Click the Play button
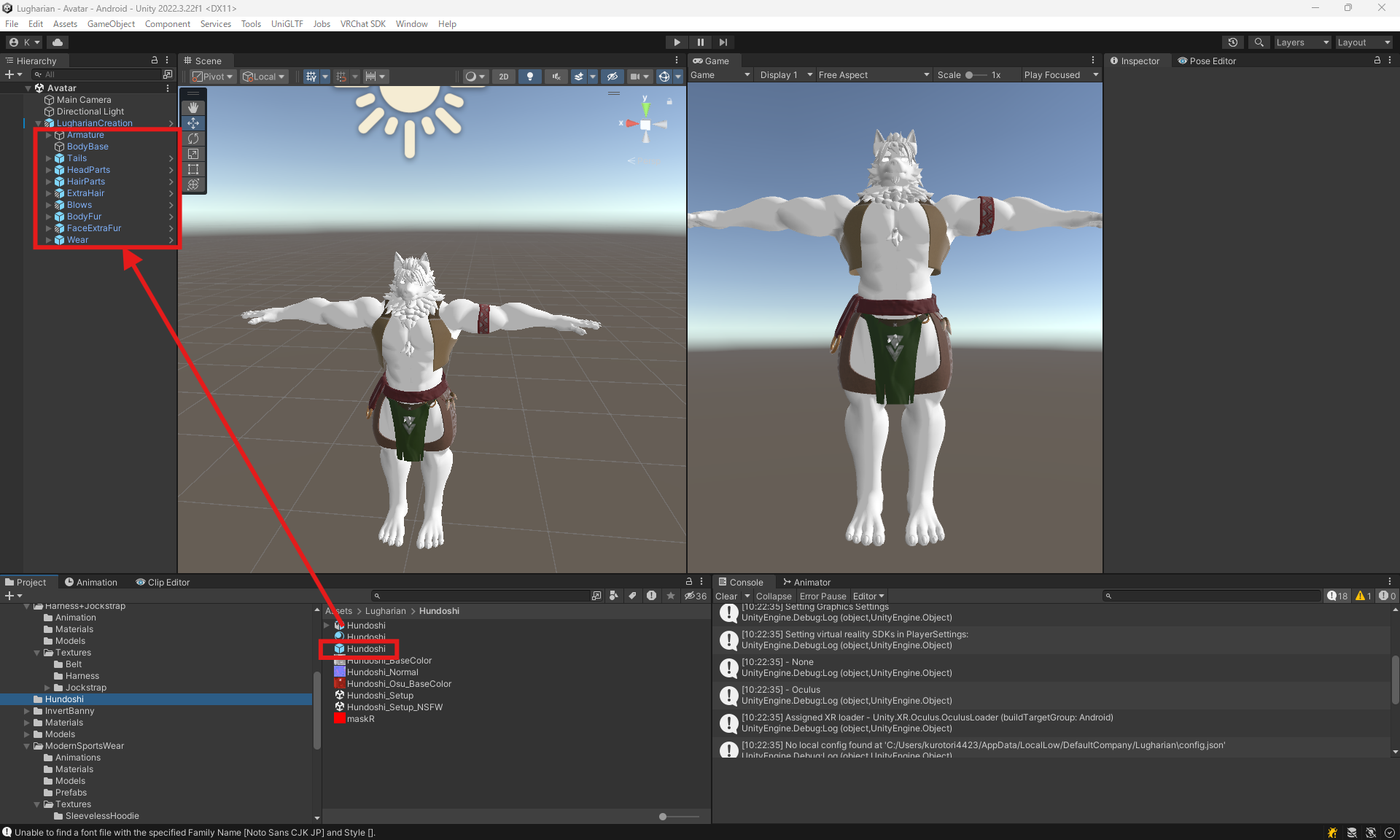This screenshot has height=840, width=1400. 677,42
